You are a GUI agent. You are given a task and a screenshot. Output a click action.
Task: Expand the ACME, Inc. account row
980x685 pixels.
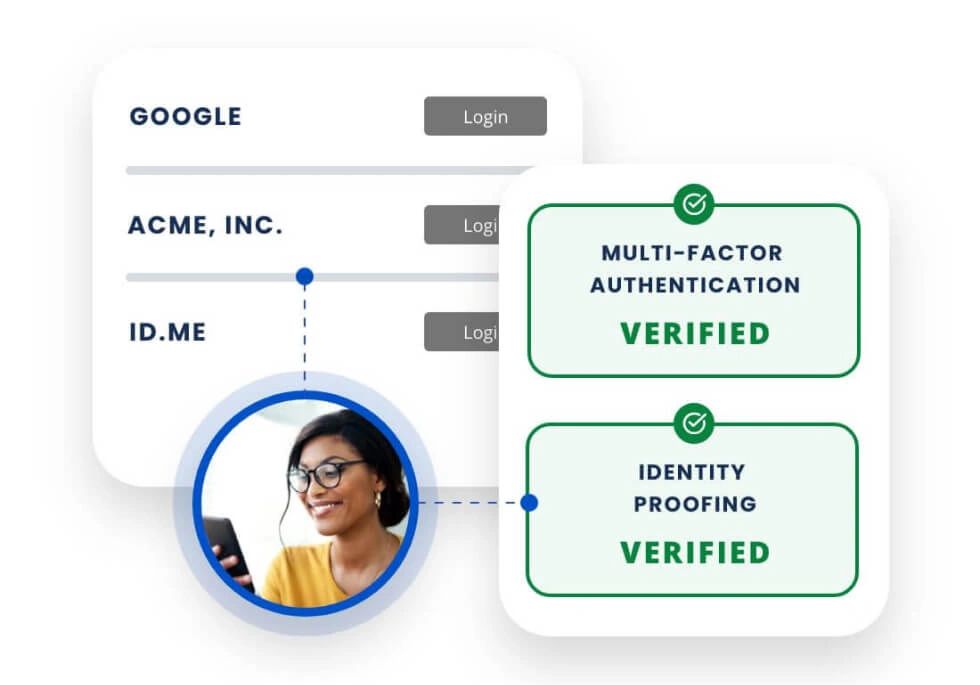(300, 225)
